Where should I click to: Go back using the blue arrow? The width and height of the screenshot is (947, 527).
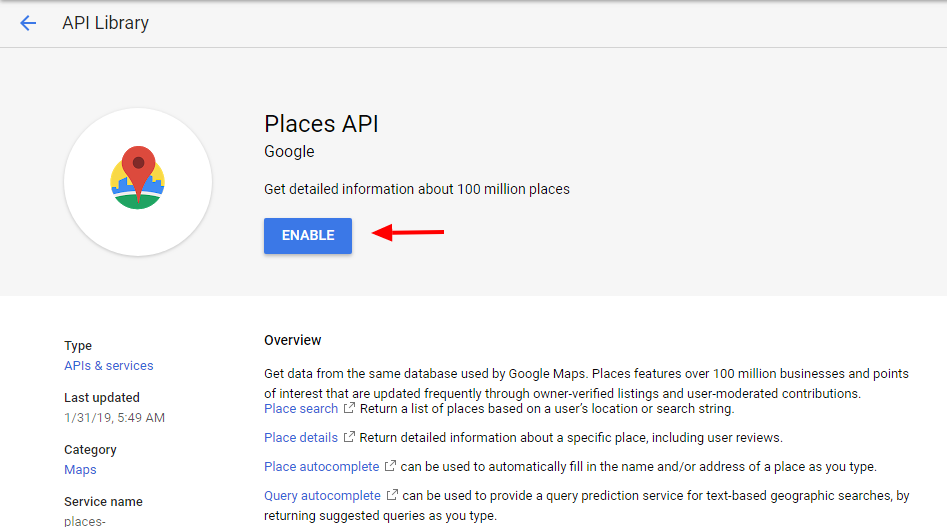(x=28, y=23)
